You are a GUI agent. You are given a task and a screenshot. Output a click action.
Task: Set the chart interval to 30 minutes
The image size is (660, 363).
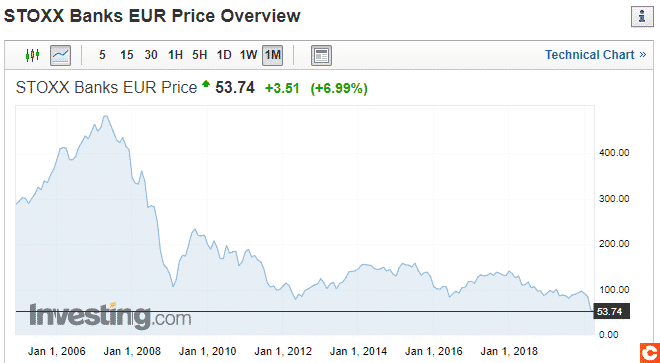[151, 55]
